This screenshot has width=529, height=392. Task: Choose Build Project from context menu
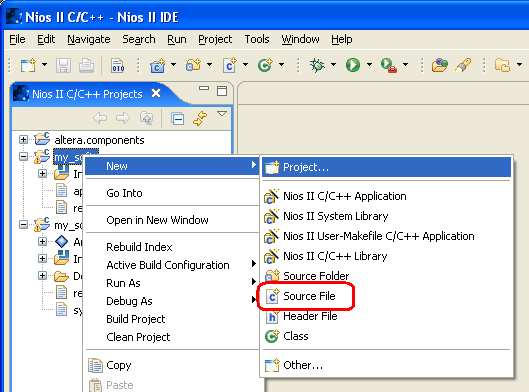[x=172, y=319]
